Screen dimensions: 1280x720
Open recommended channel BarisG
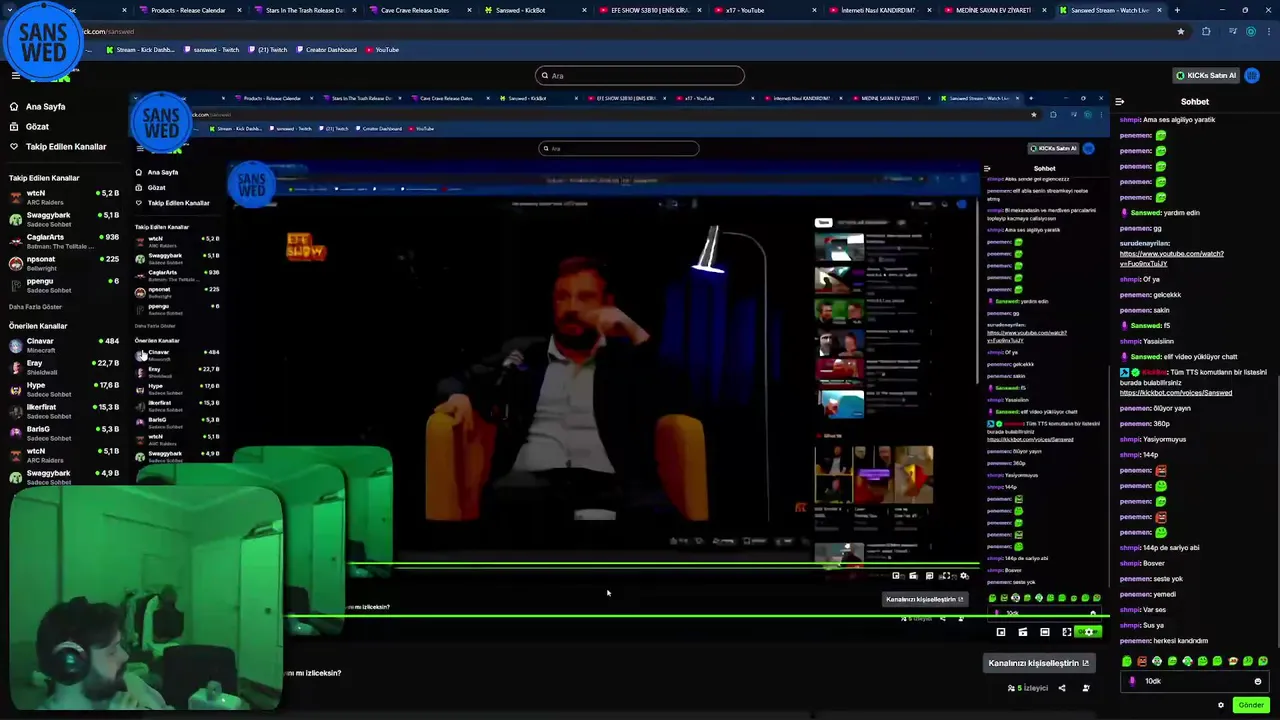point(64,433)
